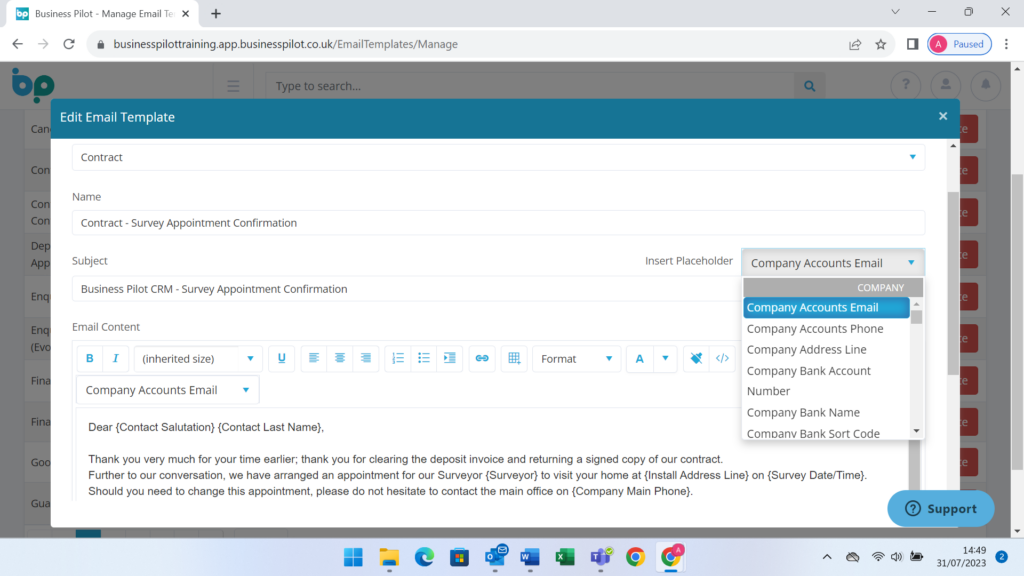Open the inherited size font dropdown

click(198, 359)
